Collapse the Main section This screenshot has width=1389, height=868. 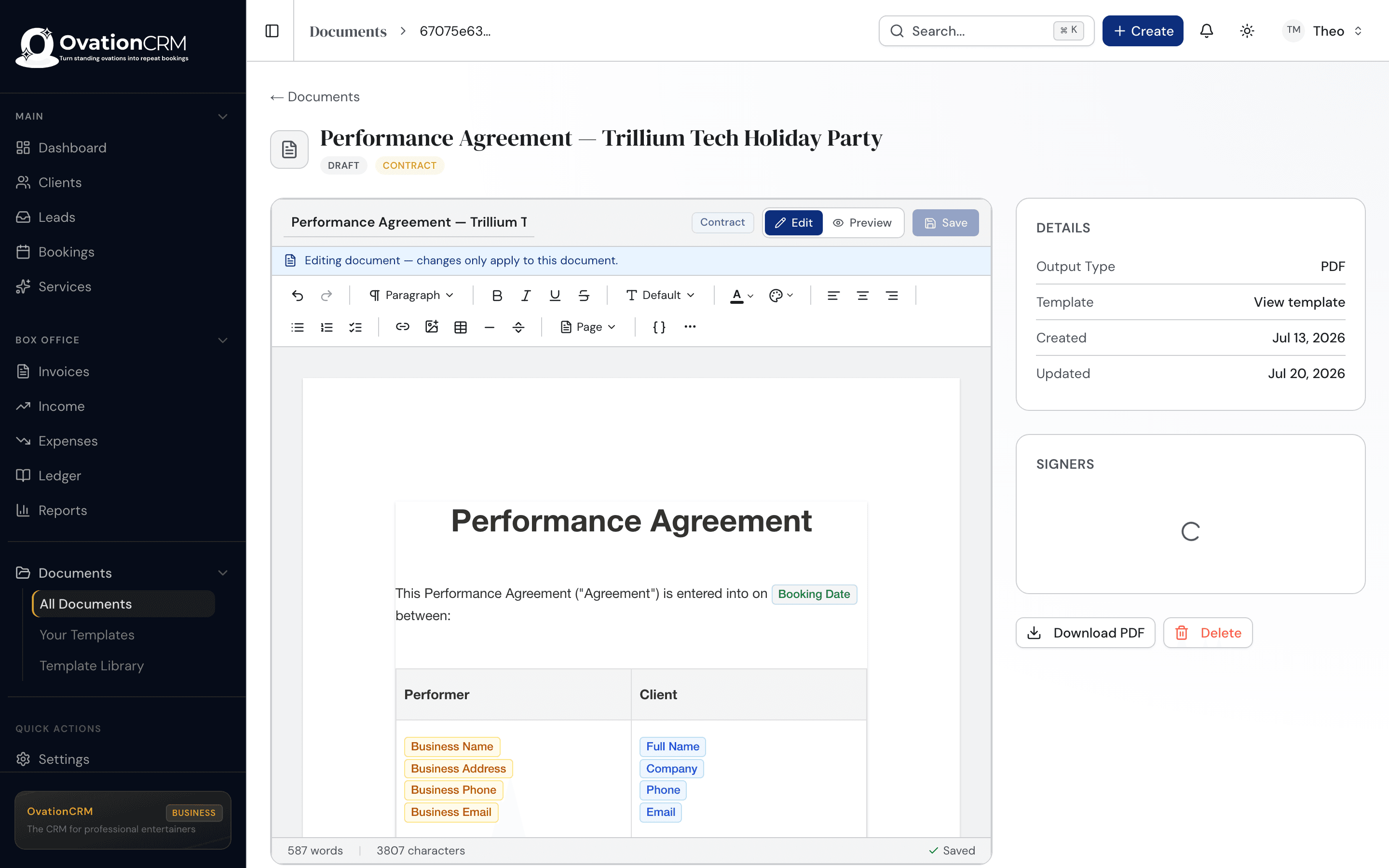(x=223, y=117)
